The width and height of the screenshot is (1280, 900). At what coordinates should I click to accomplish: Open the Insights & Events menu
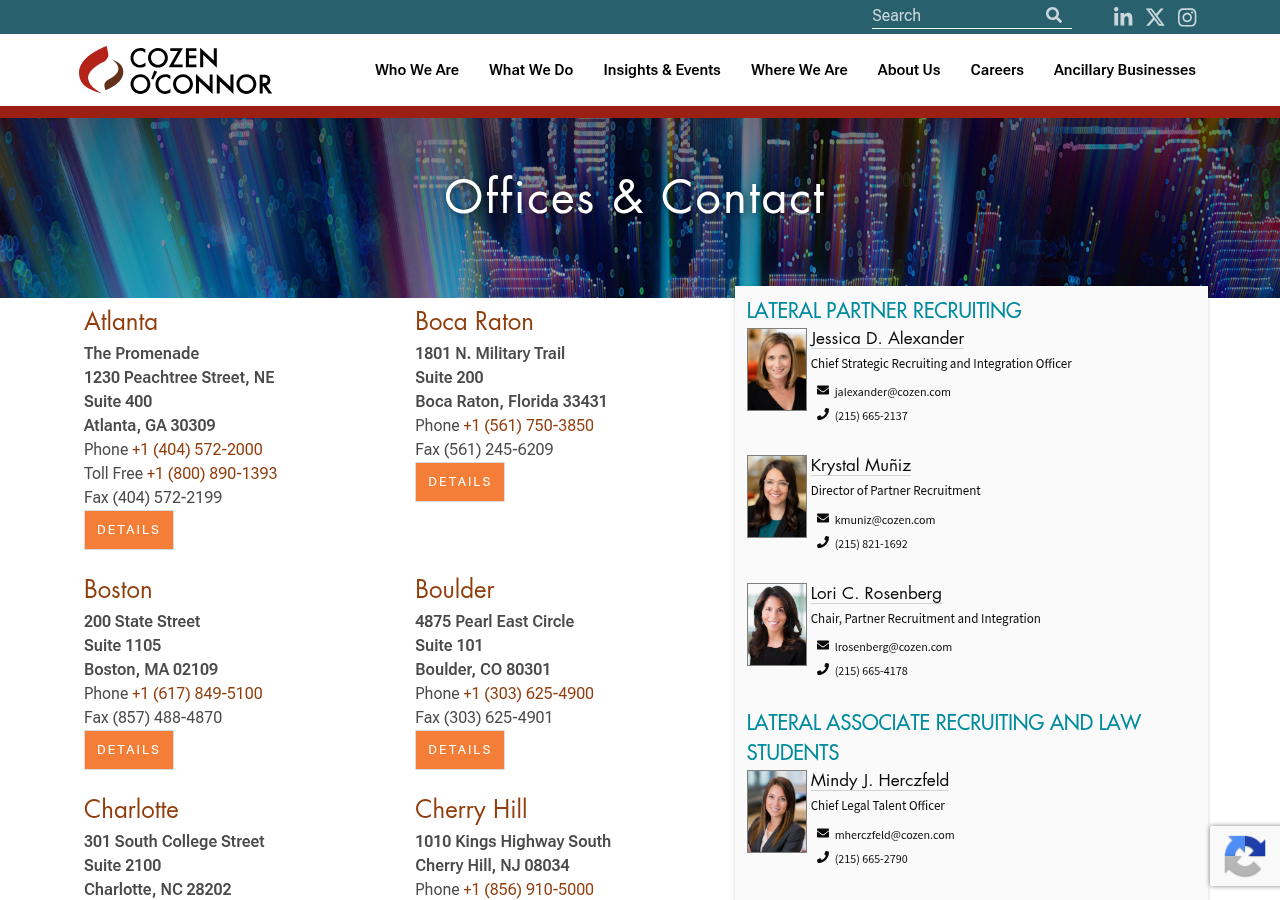click(662, 70)
